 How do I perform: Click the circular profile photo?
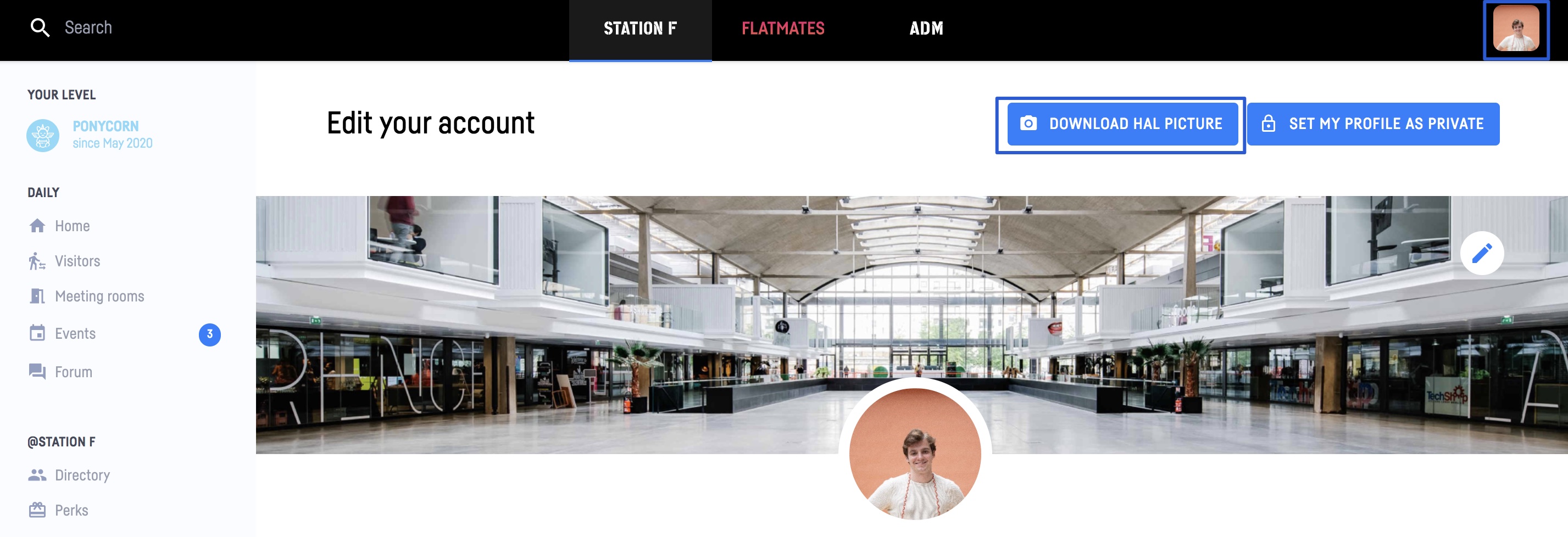coord(915,454)
